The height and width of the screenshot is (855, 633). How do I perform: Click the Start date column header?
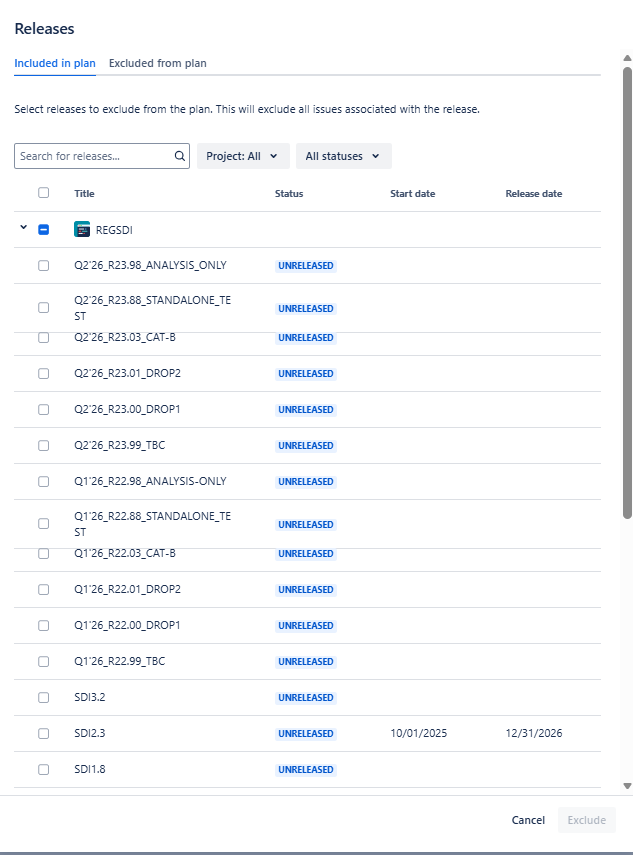pos(413,194)
